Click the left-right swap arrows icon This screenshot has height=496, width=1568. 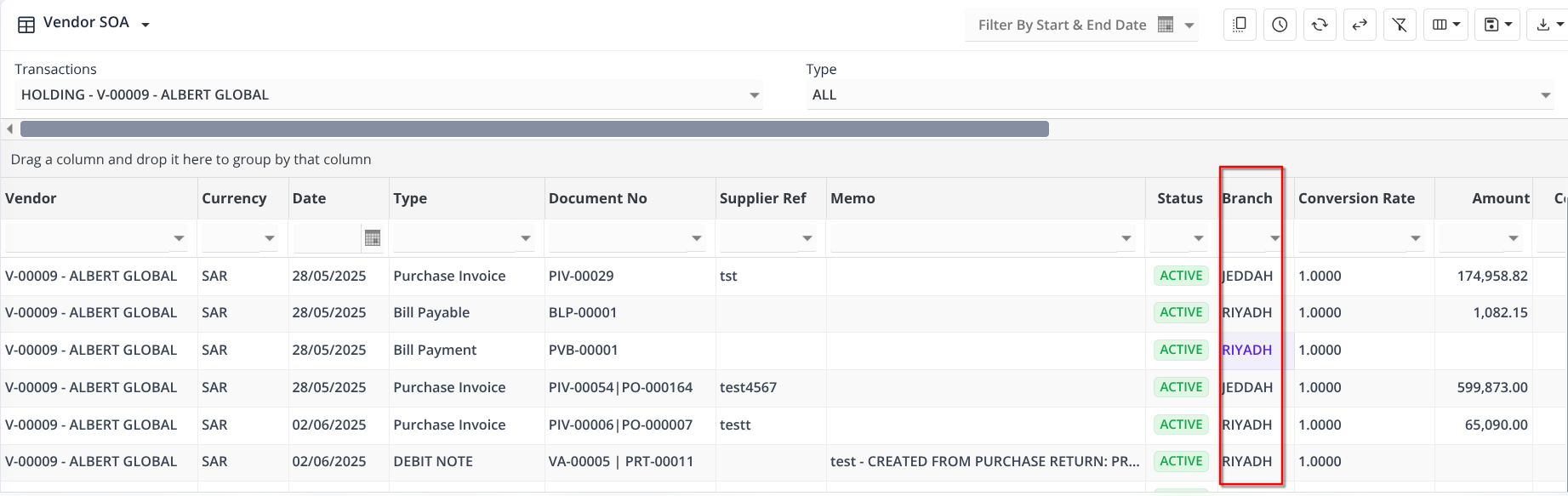click(1360, 26)
